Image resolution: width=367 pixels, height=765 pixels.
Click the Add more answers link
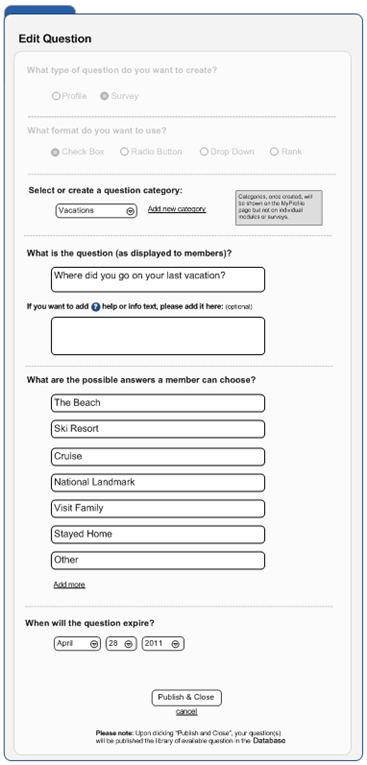click(x=69, y=584)
